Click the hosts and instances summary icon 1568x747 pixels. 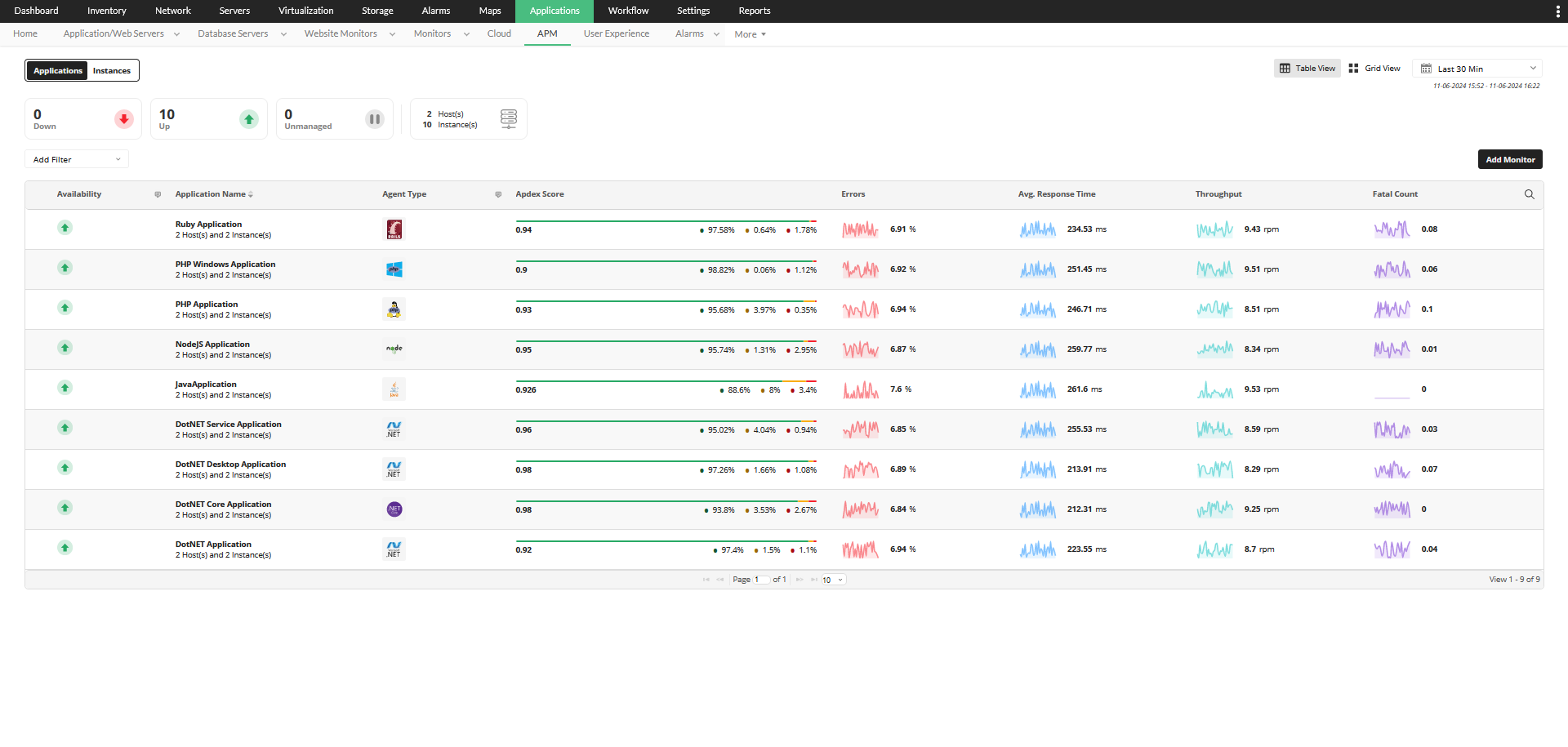coord(508,118)
